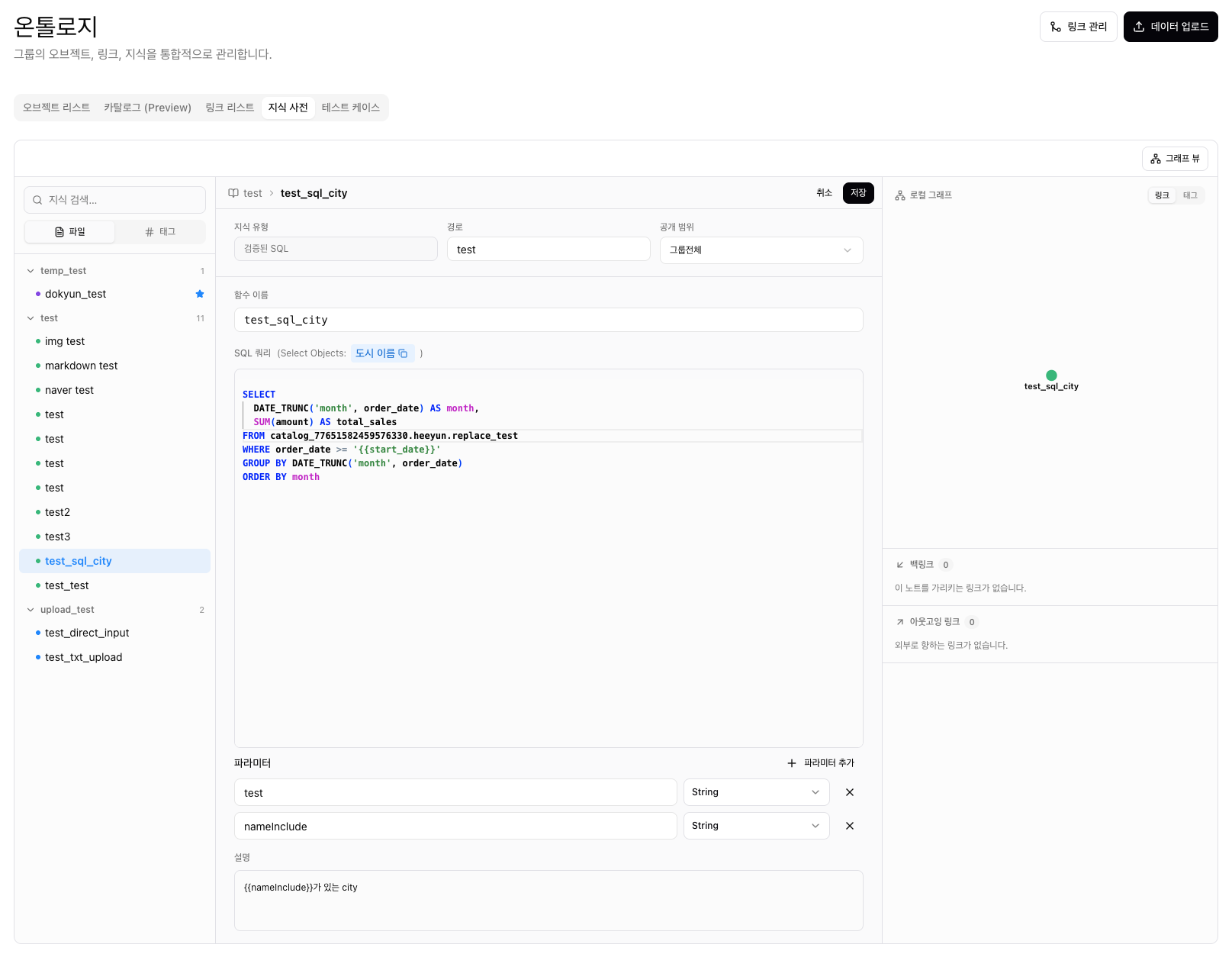Open the 그래프 뷰 button
Viewport: 1232px width, 954px height.
pos(1175,159)
